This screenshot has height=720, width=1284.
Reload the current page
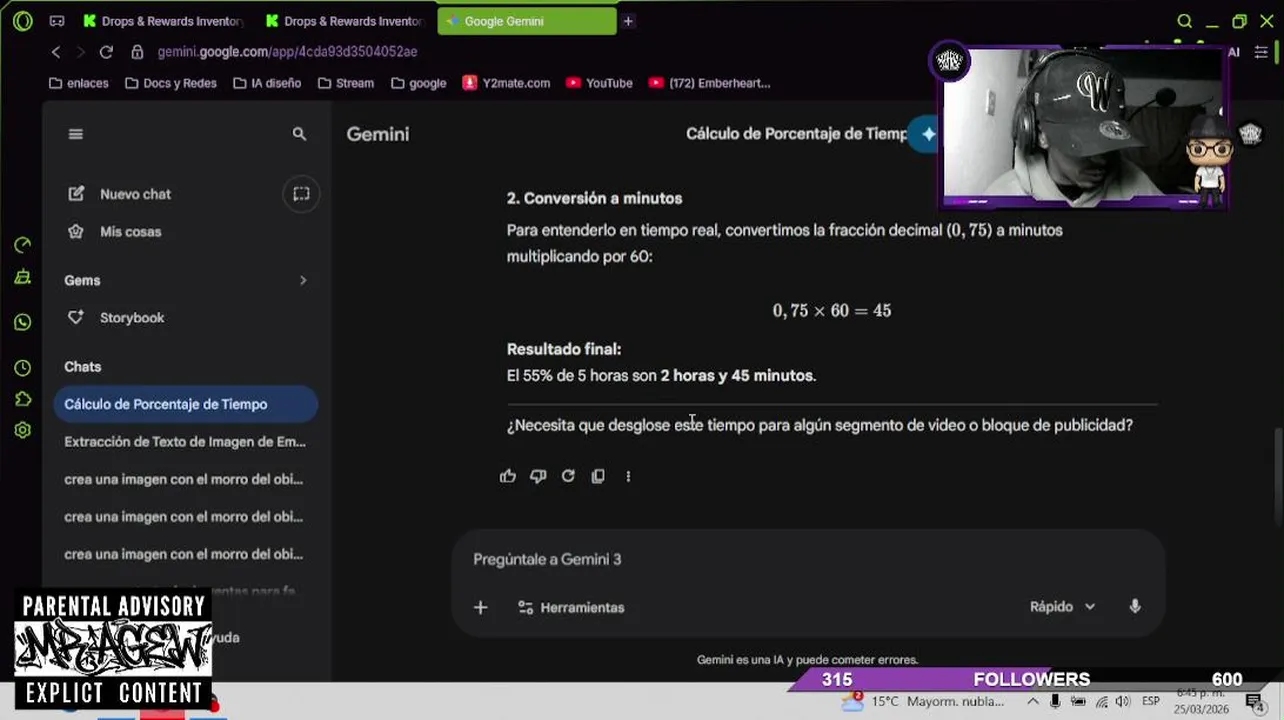[106, 52]
